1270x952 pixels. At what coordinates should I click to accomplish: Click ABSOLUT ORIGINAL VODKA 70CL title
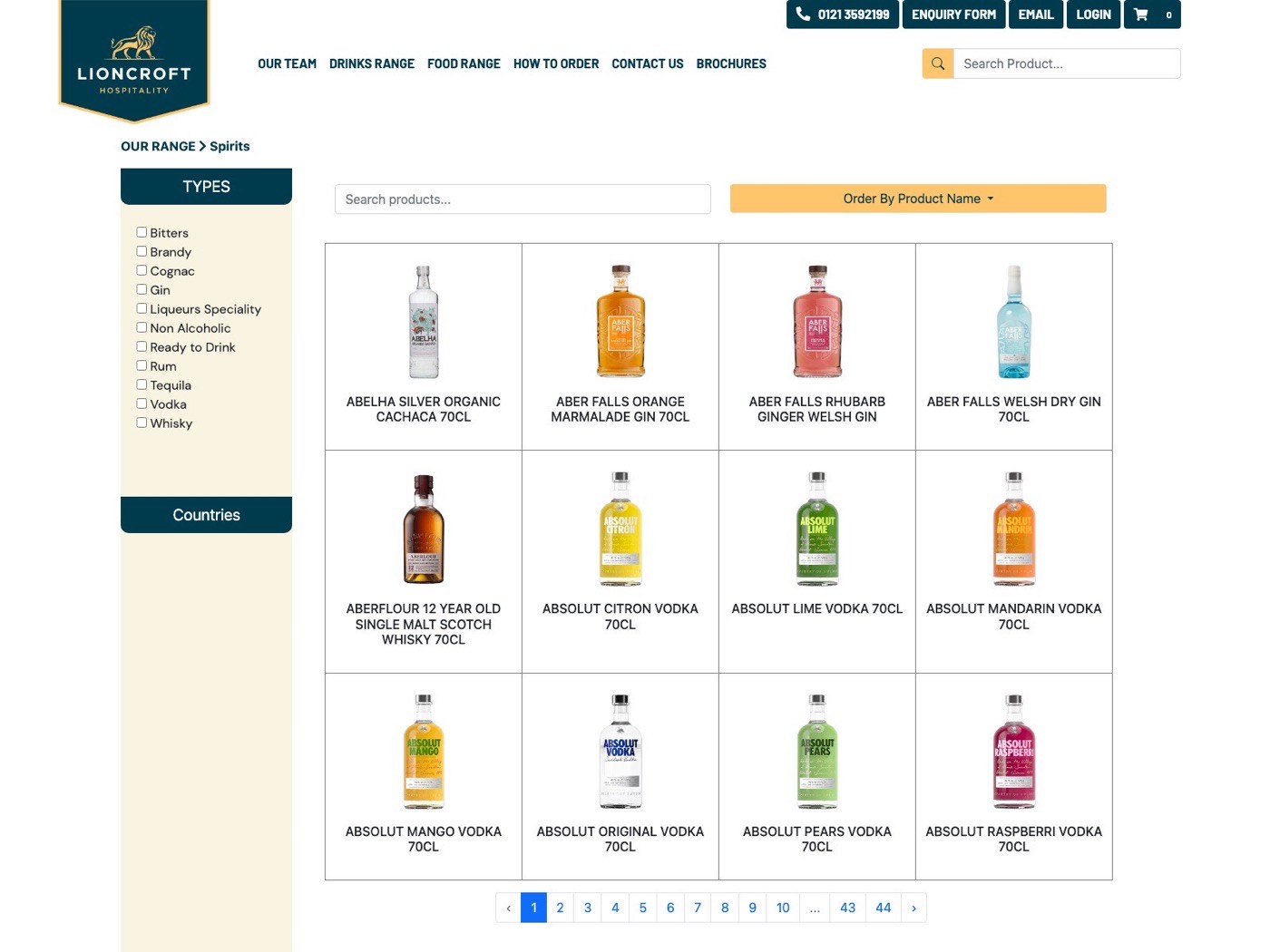click(620, 839)
